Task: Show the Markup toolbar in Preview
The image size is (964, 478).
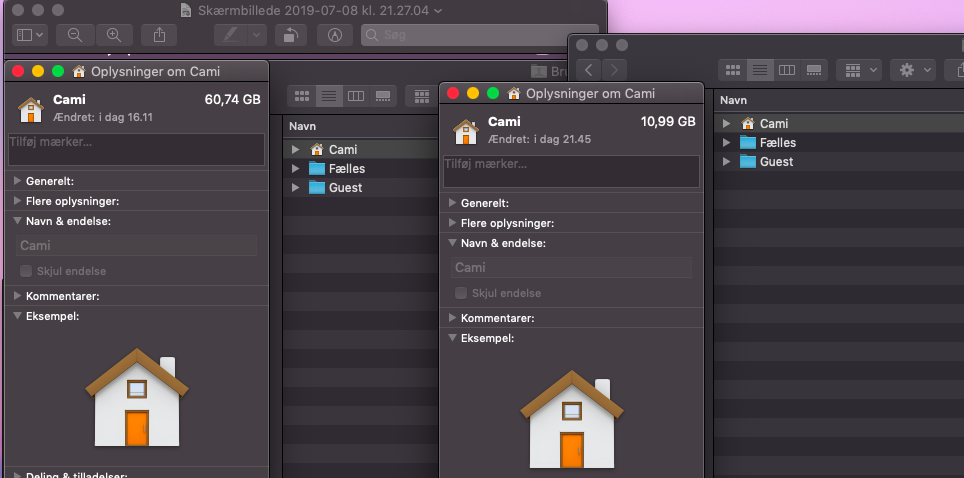Action: [x=334, y=35]
